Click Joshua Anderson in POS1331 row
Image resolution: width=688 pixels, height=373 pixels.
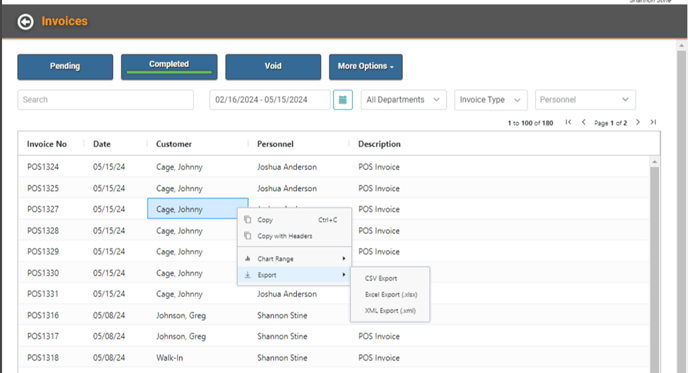click(x=287, y=294)
